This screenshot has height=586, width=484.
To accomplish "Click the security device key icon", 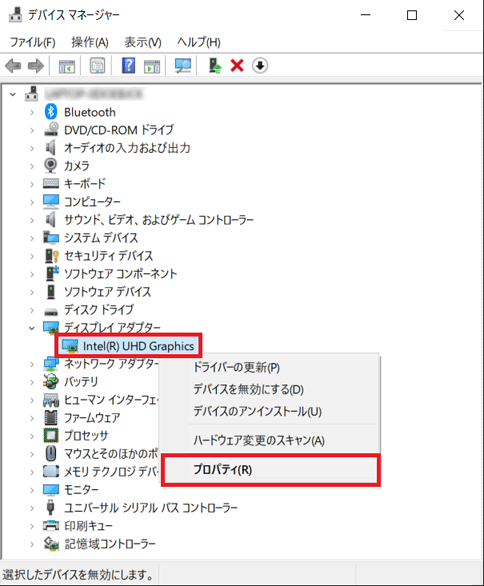I will tap(52, 256).
